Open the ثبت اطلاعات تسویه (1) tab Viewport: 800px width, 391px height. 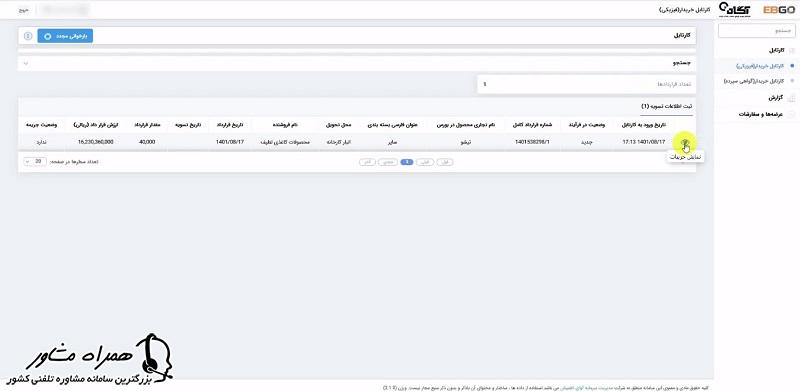(667, 106)
